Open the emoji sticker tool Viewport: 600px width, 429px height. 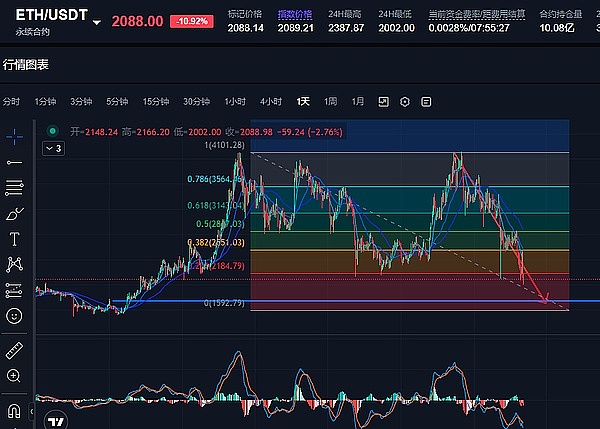click(14, 315)
